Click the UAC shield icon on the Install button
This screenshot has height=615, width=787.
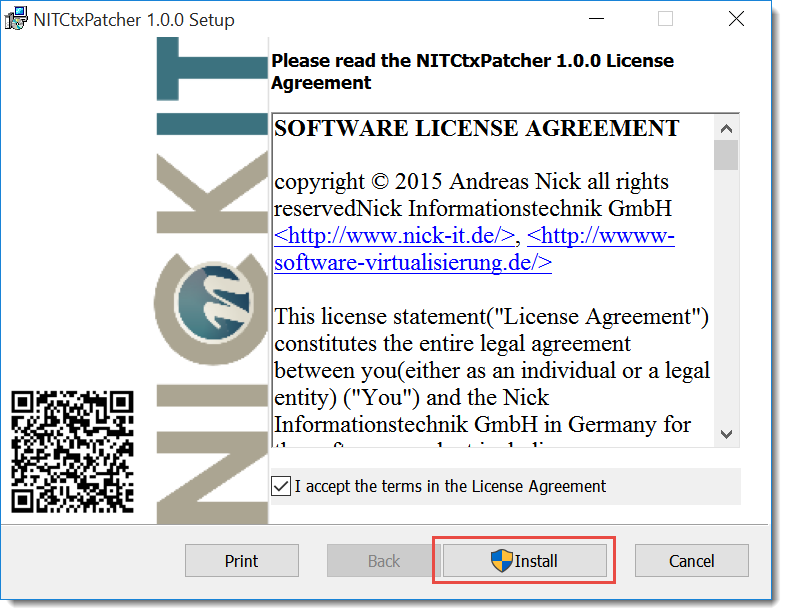501,560
